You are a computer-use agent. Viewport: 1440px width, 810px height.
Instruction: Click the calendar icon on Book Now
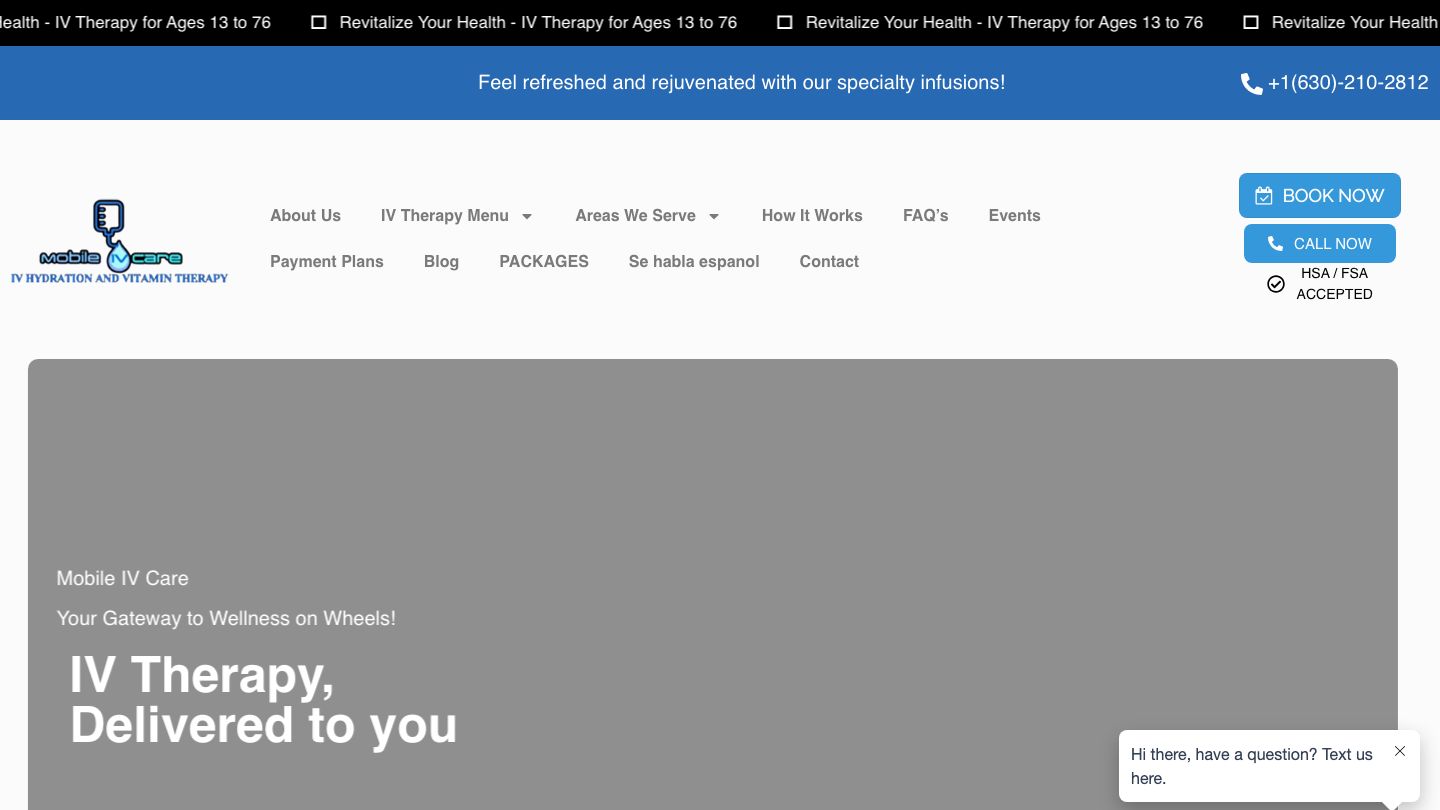pos(1264,196)
